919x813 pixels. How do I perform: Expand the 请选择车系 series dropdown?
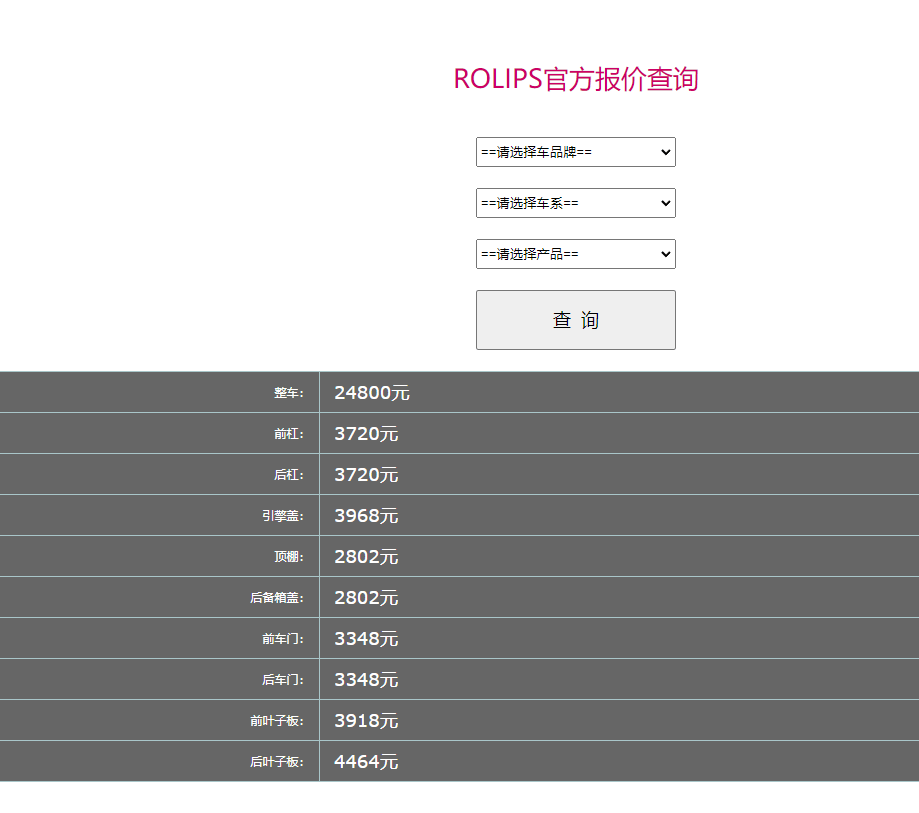[x=575, y=203]
